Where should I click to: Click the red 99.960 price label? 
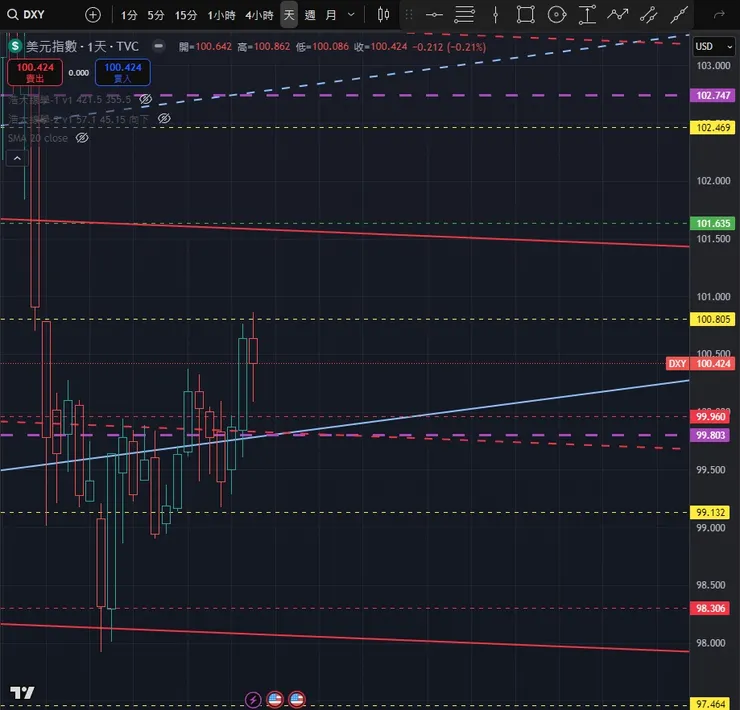coord(710,417)
